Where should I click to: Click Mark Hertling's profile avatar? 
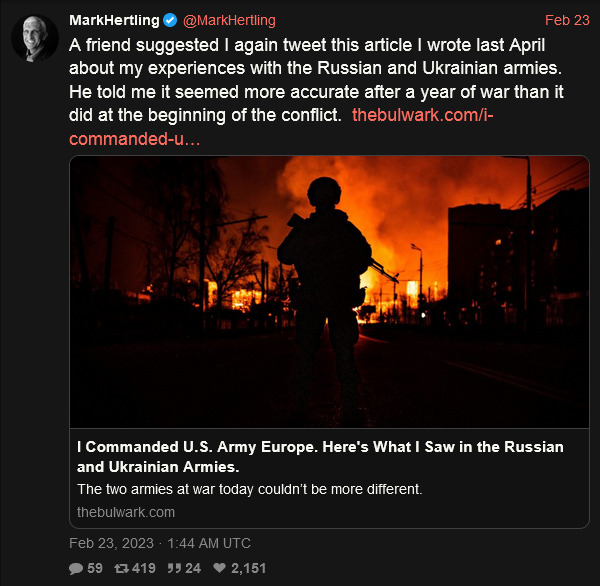tap(35, 38)
